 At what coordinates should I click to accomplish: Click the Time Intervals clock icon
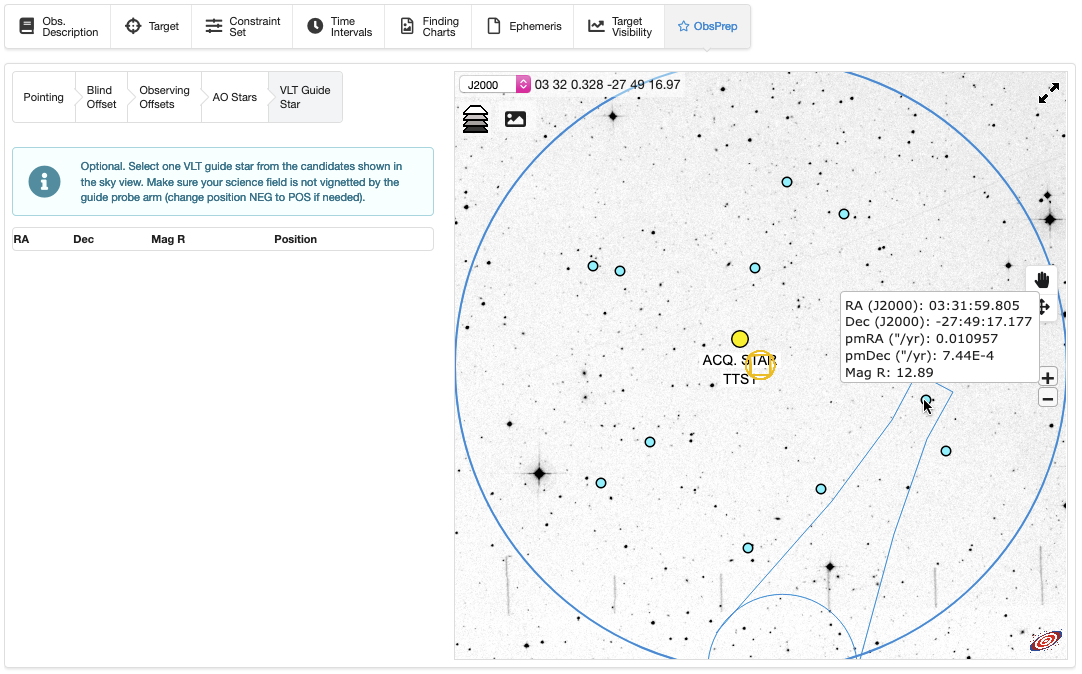tap(315, 26)
